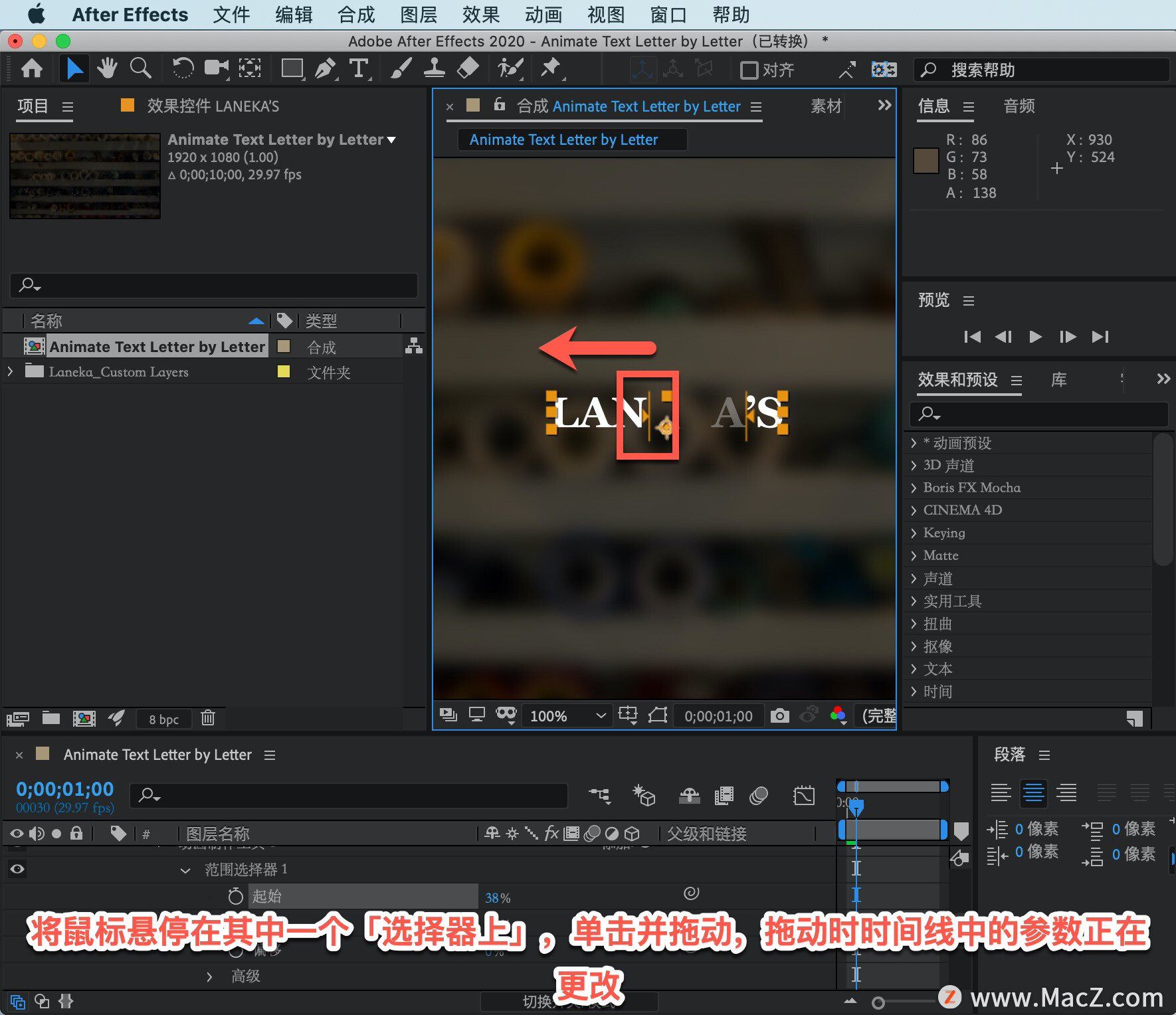The height and width of the screenshot is (1015, 1176).
Task: Click the 8 bpc color depth button
Action: pyautogui.click(x=163, y=719)
